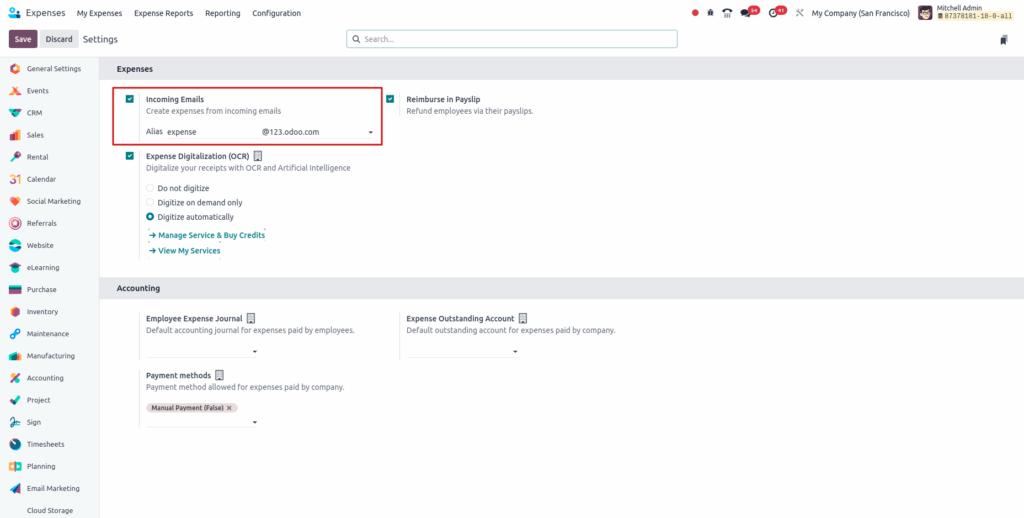Click the activities clock icon in top bar
This screenshot has width=1024, height=518.
[x=773, y=13]
